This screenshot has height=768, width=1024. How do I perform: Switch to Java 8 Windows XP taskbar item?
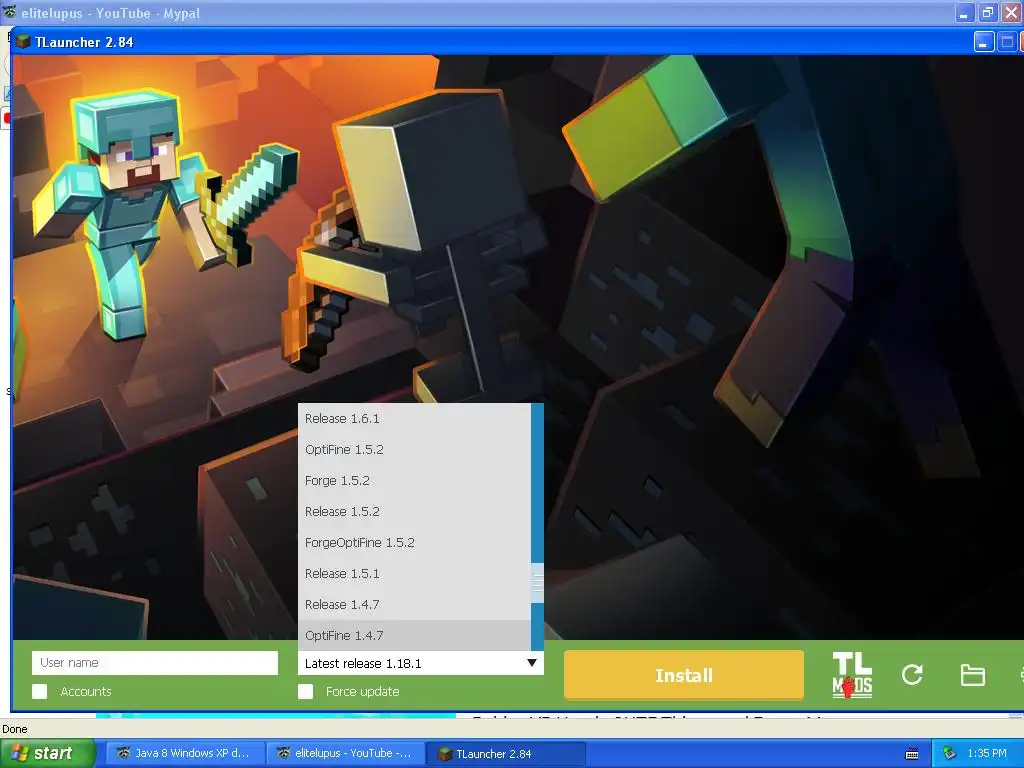pos(185,754)
